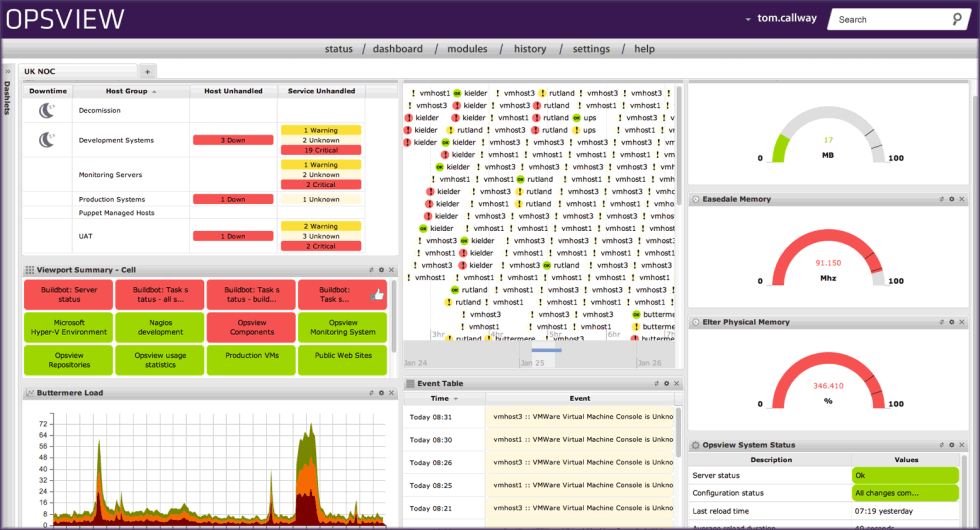The image size is (980, 530).
Task: Open the status menu
Action: click(338, 49)
